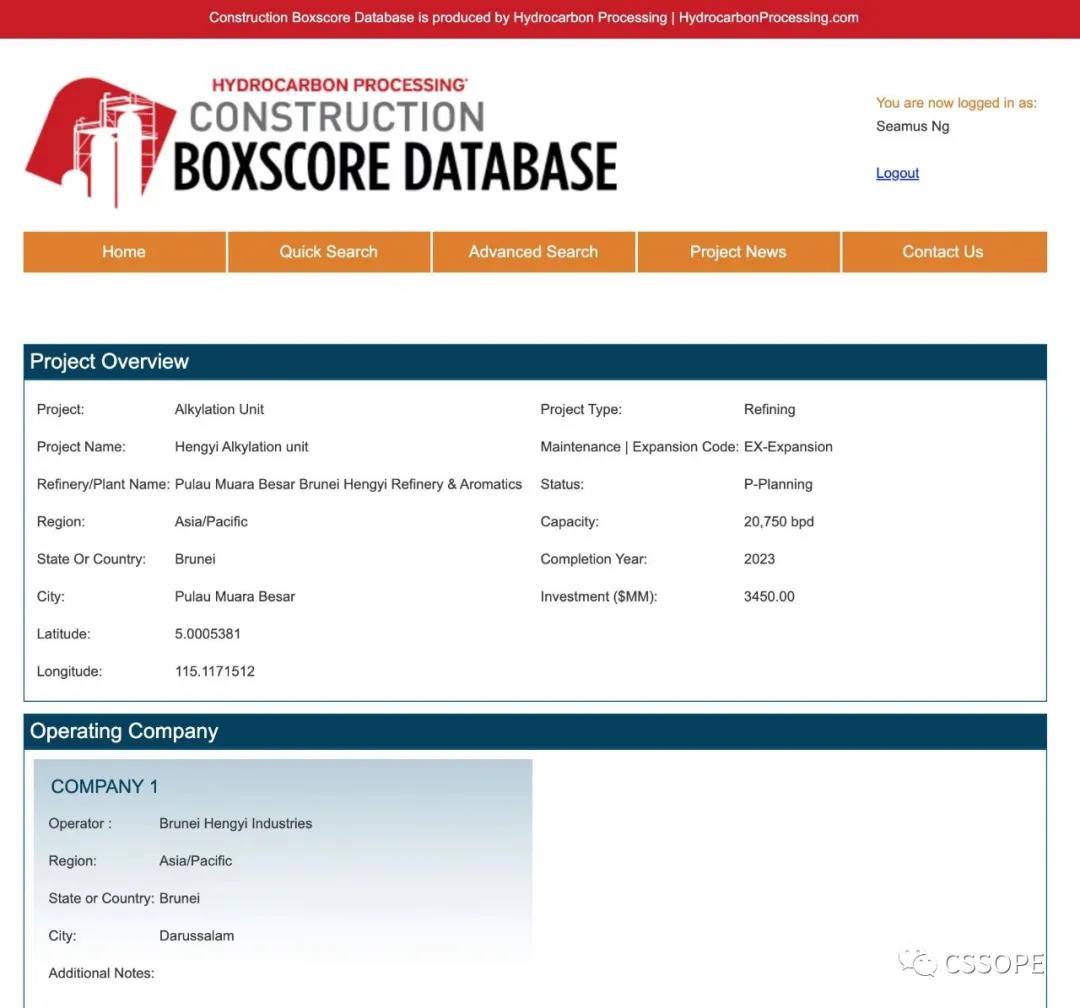
Task: Click the WeChat icon beside CSSOPE watermark
Action: tap(917, 963)
